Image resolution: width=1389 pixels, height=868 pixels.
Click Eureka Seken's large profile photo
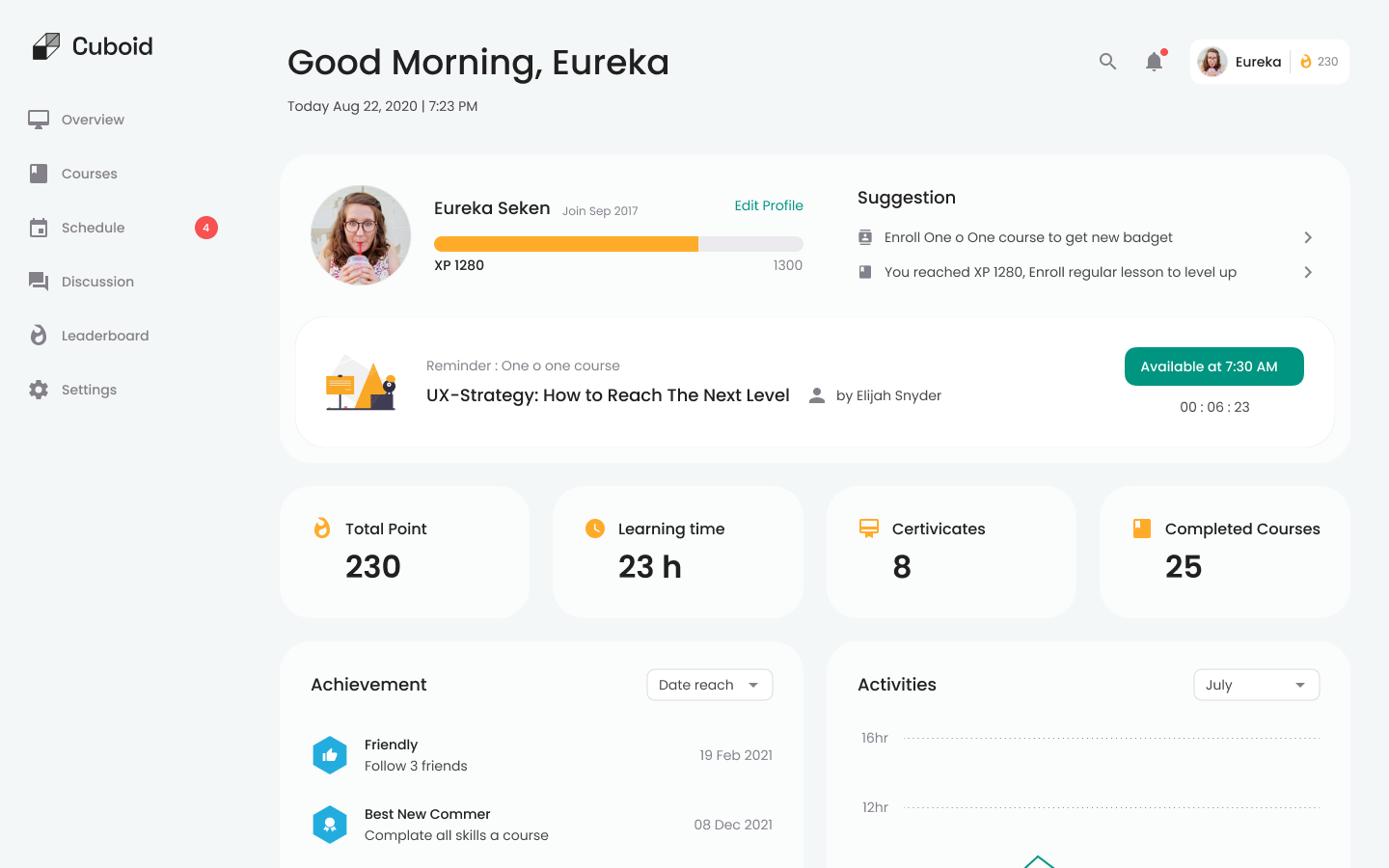click(361, 235)
